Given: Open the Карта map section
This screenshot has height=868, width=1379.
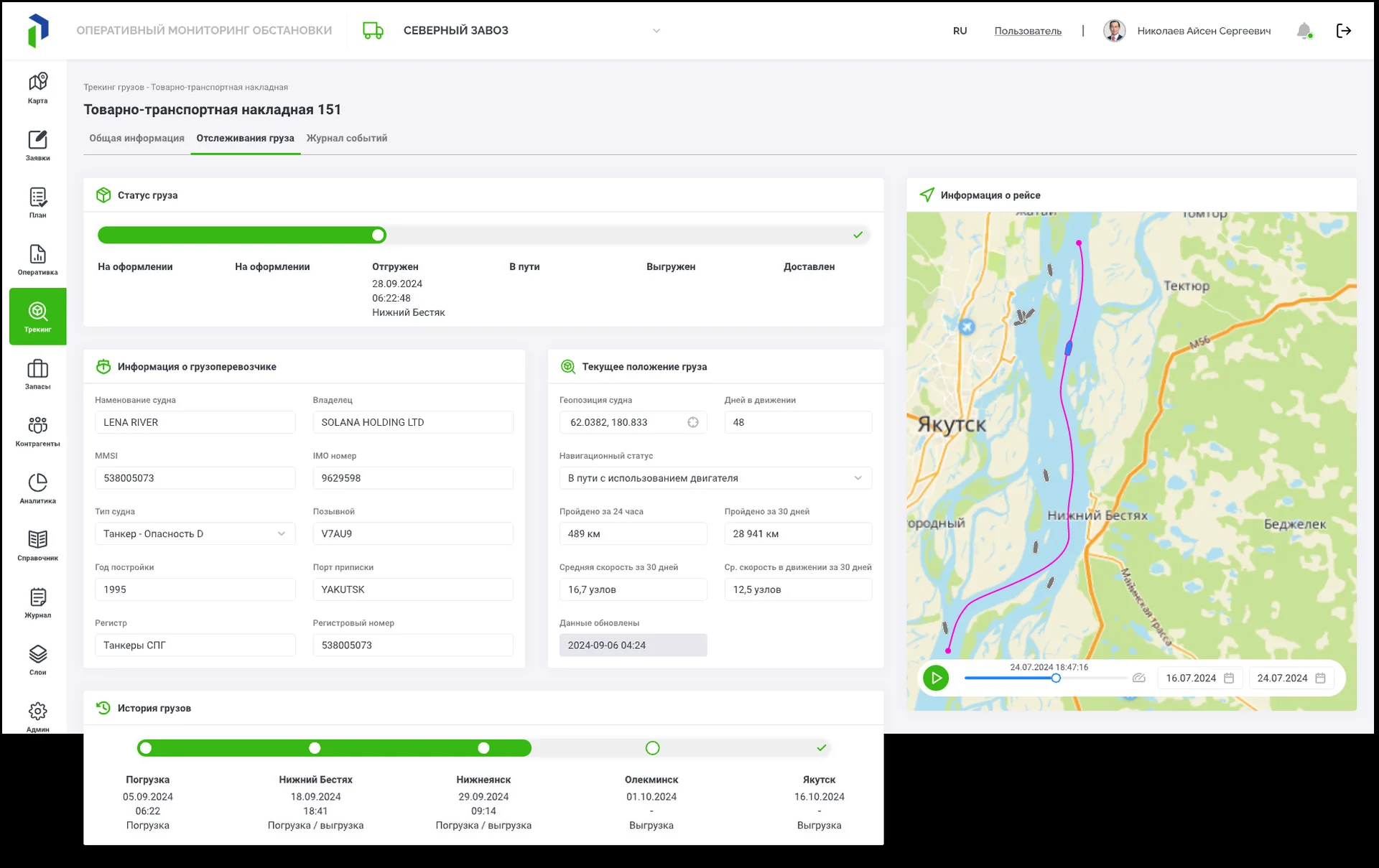Looking at the screenshot, I should 37,88.
